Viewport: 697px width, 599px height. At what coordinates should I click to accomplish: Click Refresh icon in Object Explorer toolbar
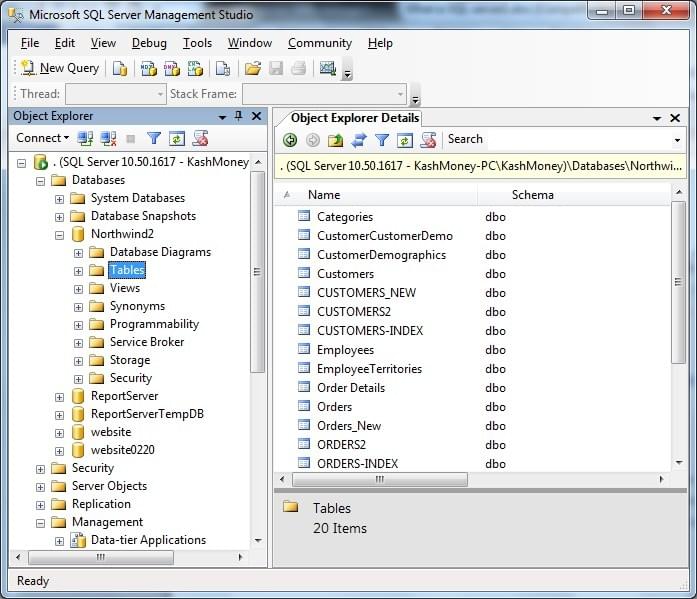(x=177, y=139)
